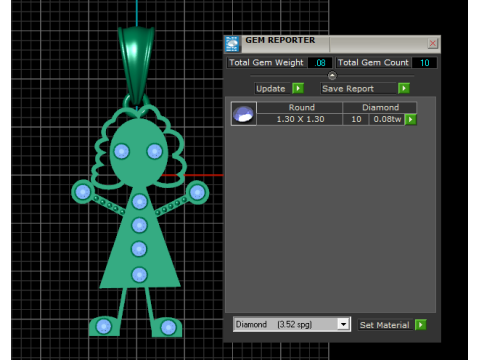
Task: Select the Total Gem Count value 10
Action: (424, 63)
